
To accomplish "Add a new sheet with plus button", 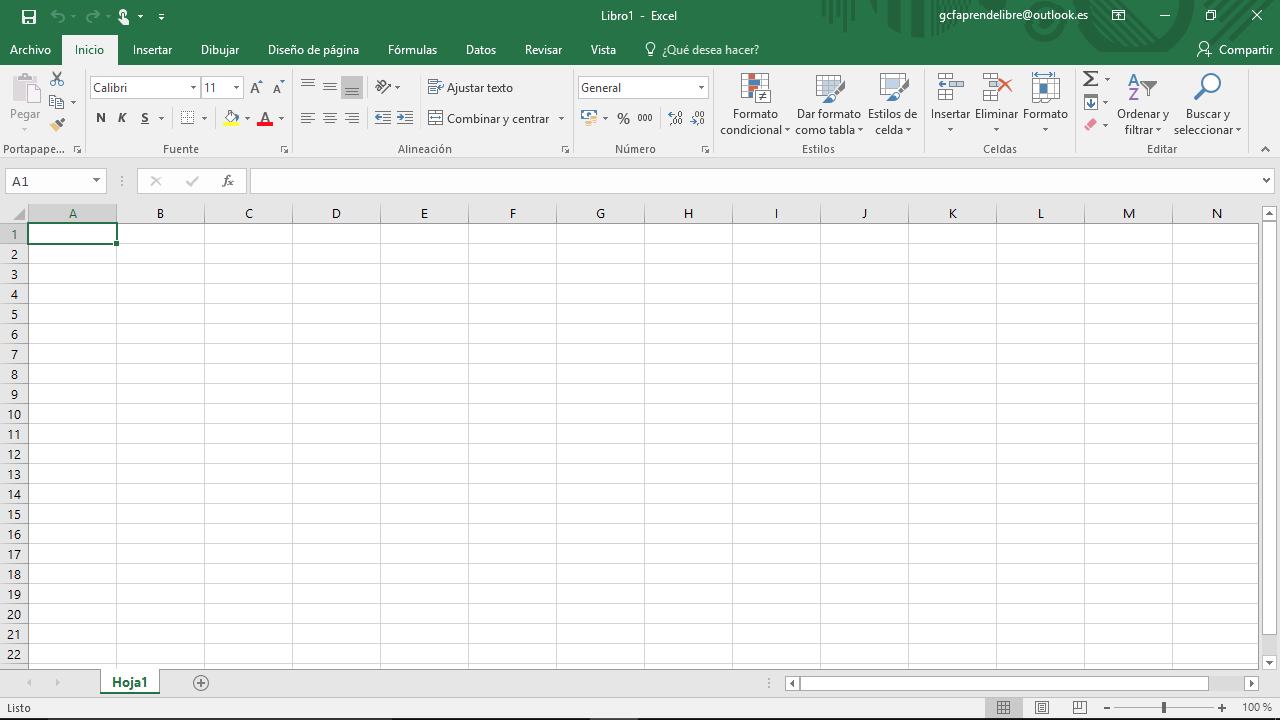I will pyautogui.click(x=201, y=682).
